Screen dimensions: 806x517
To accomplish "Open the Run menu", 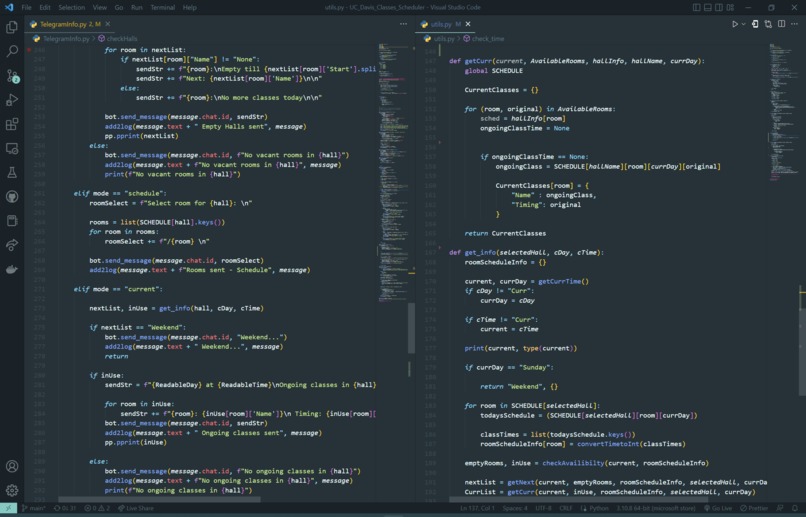I will click(x=137, y=7).
